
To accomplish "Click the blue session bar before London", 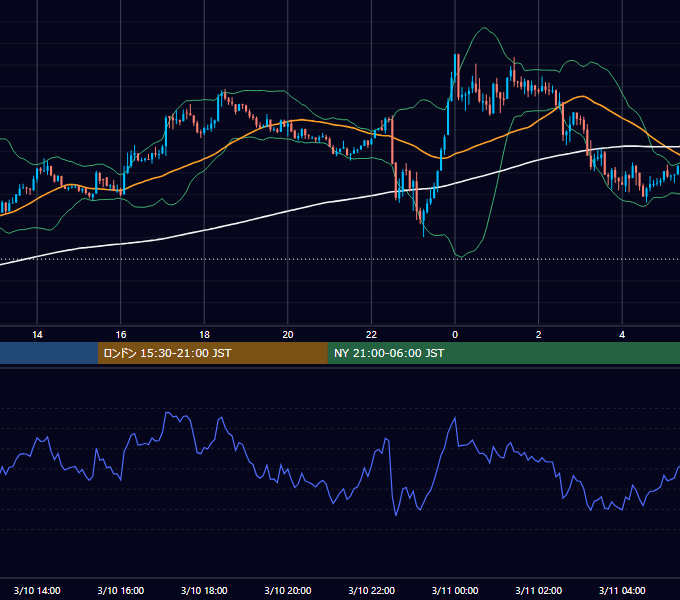I will tap(49, 353).
